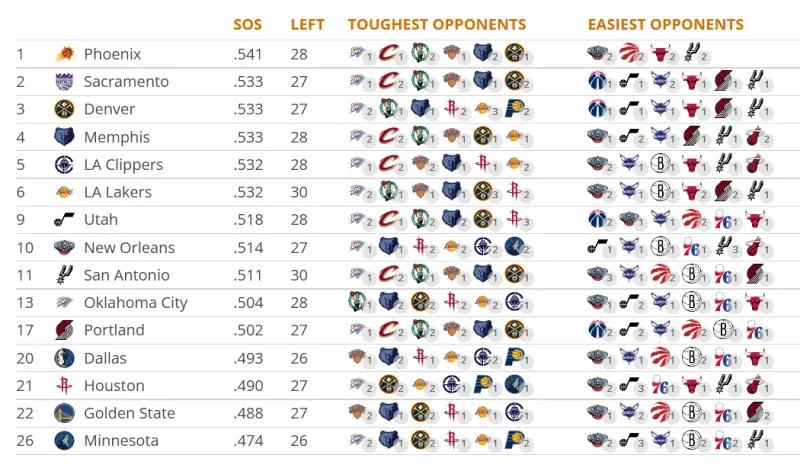The image size is (800, 468).
Task: Click the New Orleans Pelicans team logo
Action: pyautogui.click(x=64, y=248)
